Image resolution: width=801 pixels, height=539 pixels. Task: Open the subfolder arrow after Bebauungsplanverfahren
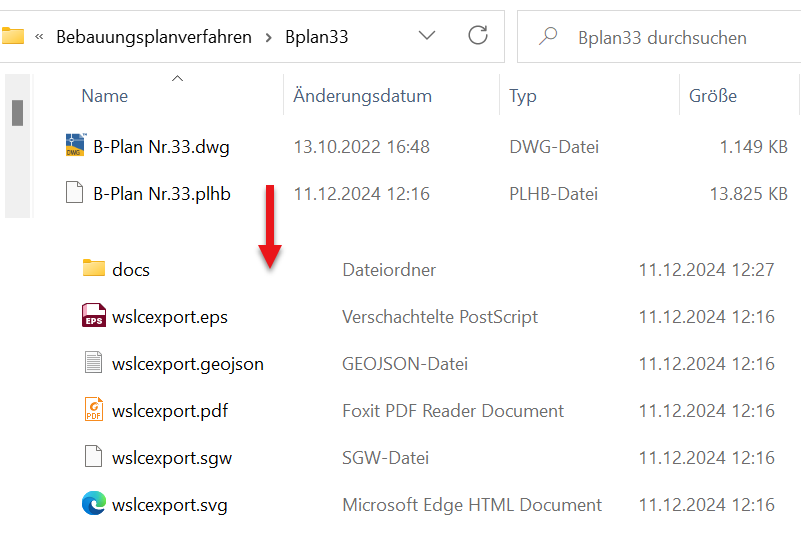(x=269, y=37)
